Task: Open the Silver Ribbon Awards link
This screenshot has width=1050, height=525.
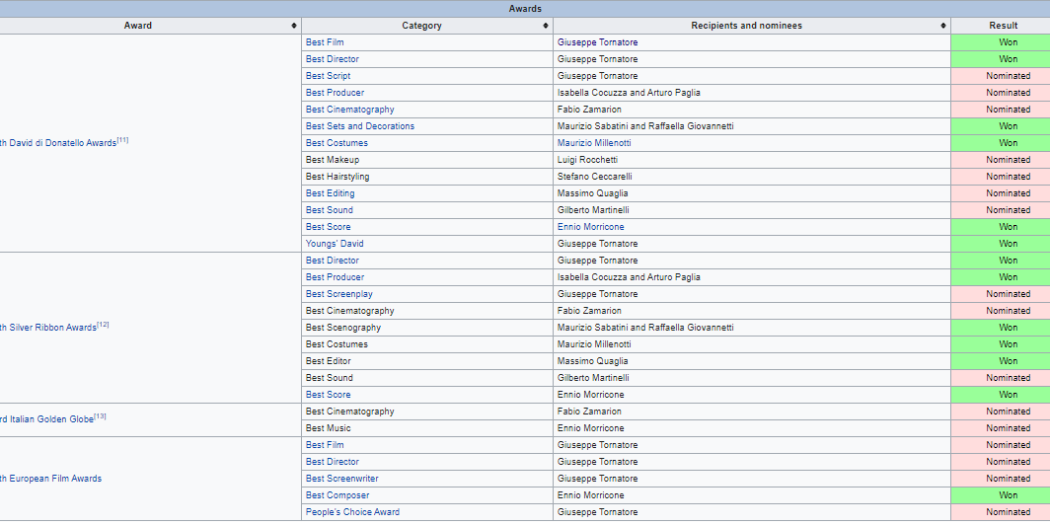Action: point(48,327)
